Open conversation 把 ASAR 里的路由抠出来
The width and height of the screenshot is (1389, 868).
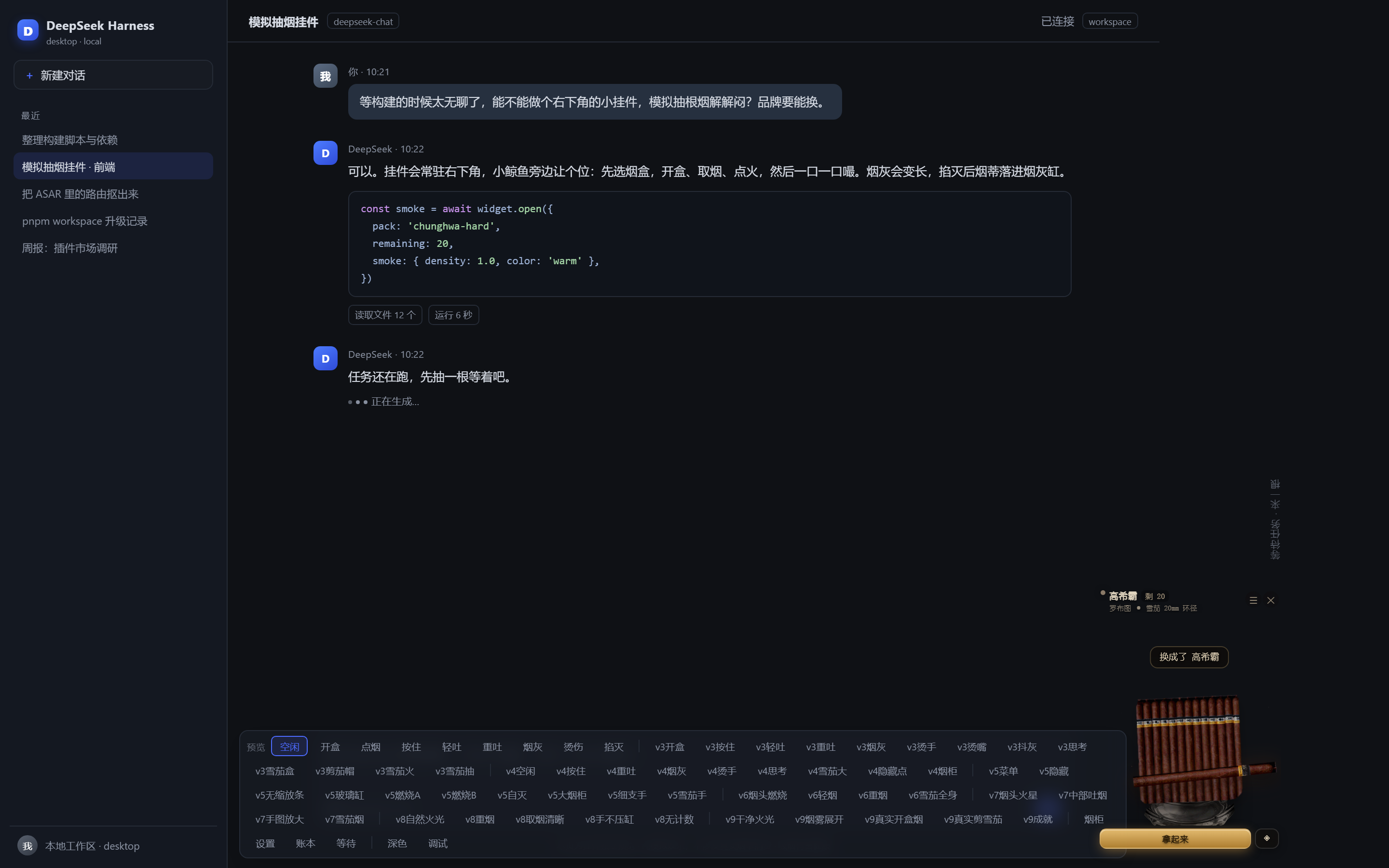113,194
